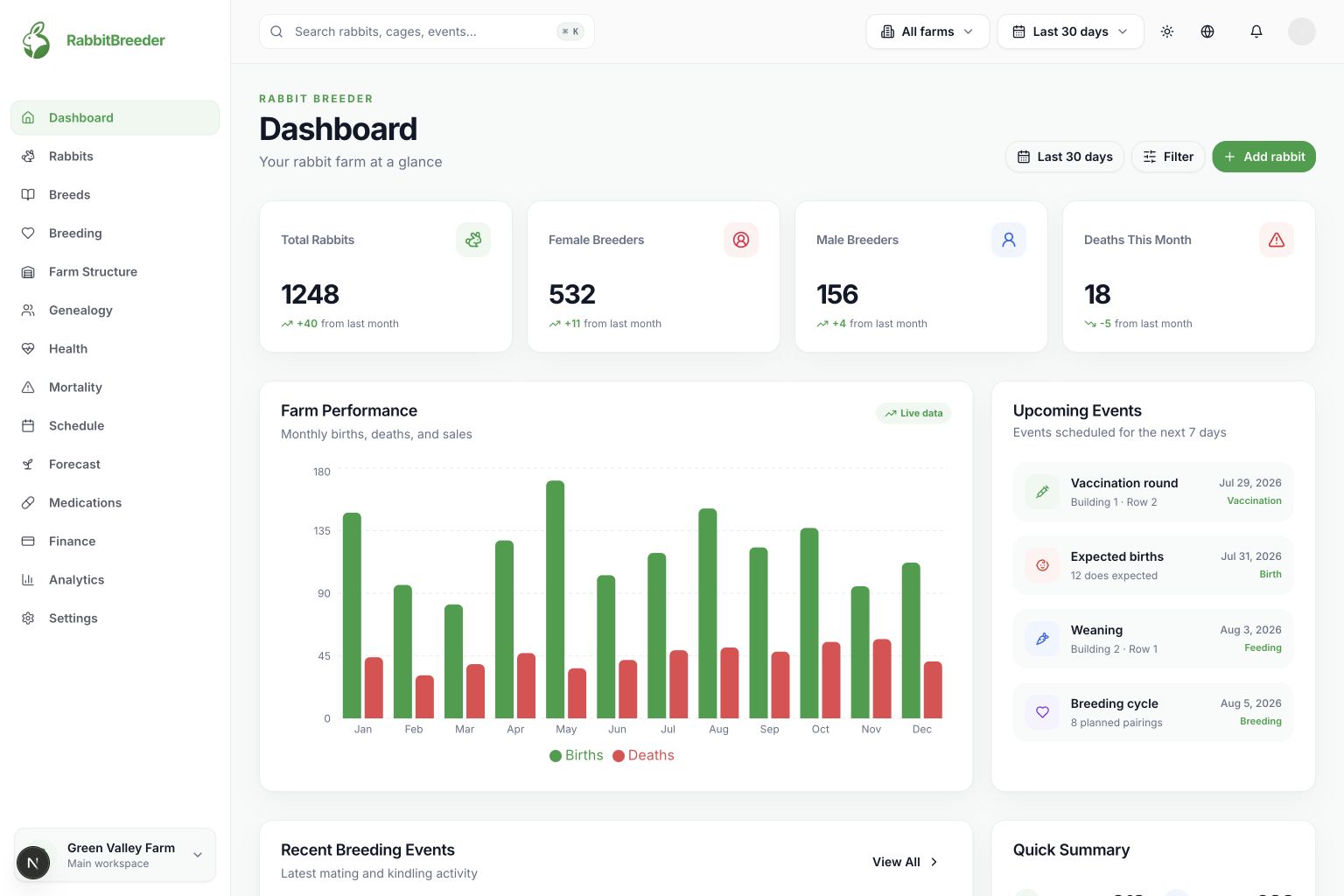
Task: Click the Dashboard home icon in sidebar
Action: (28, 117)
